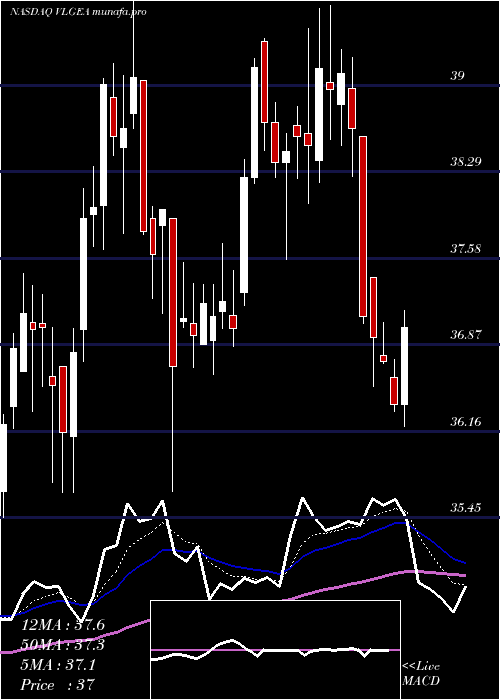Click the 37.58 price axis label
The width and height of the screenshot is (500, 700).
pos(465,248)
